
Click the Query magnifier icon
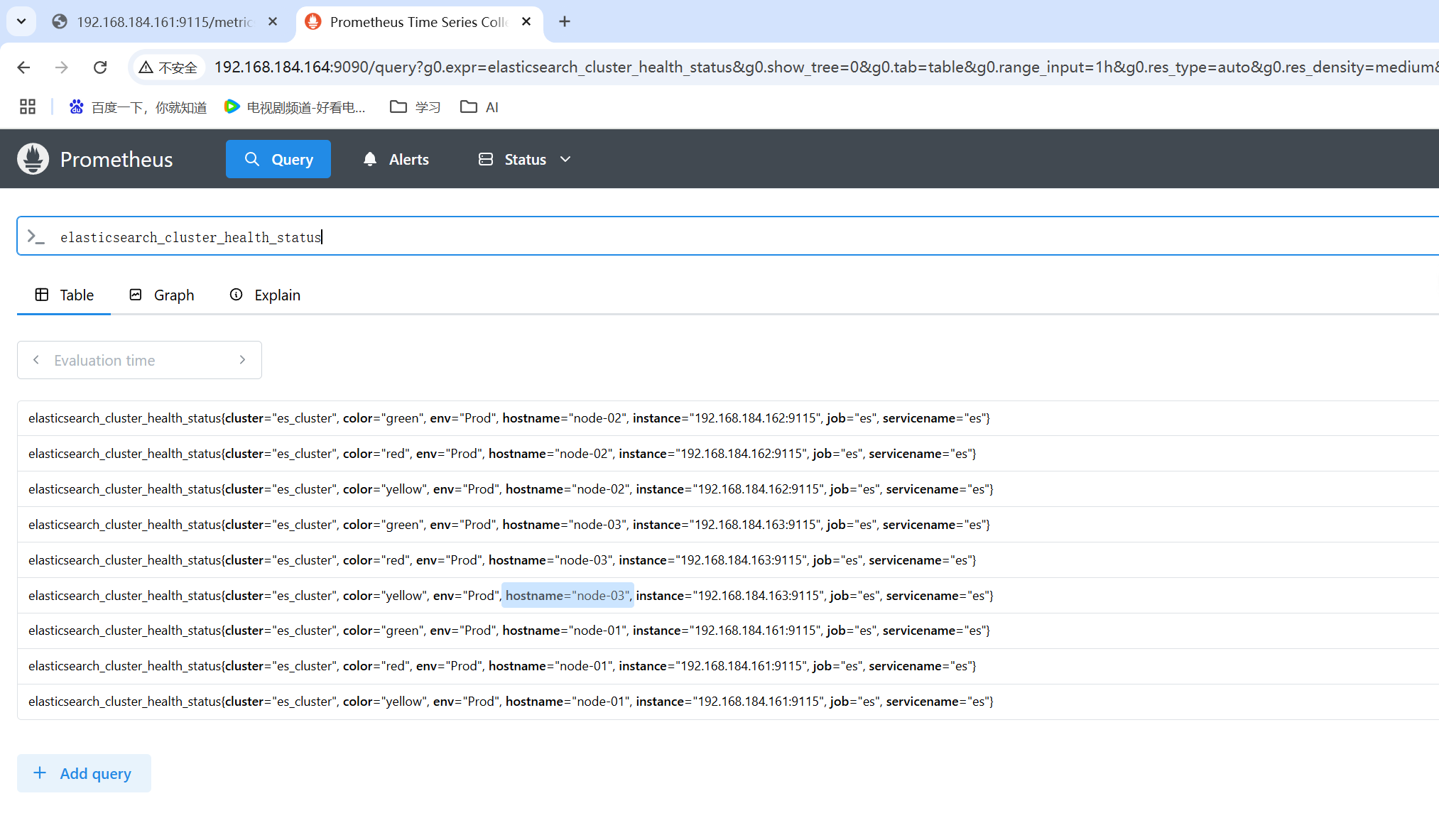[x=252, y=159]
